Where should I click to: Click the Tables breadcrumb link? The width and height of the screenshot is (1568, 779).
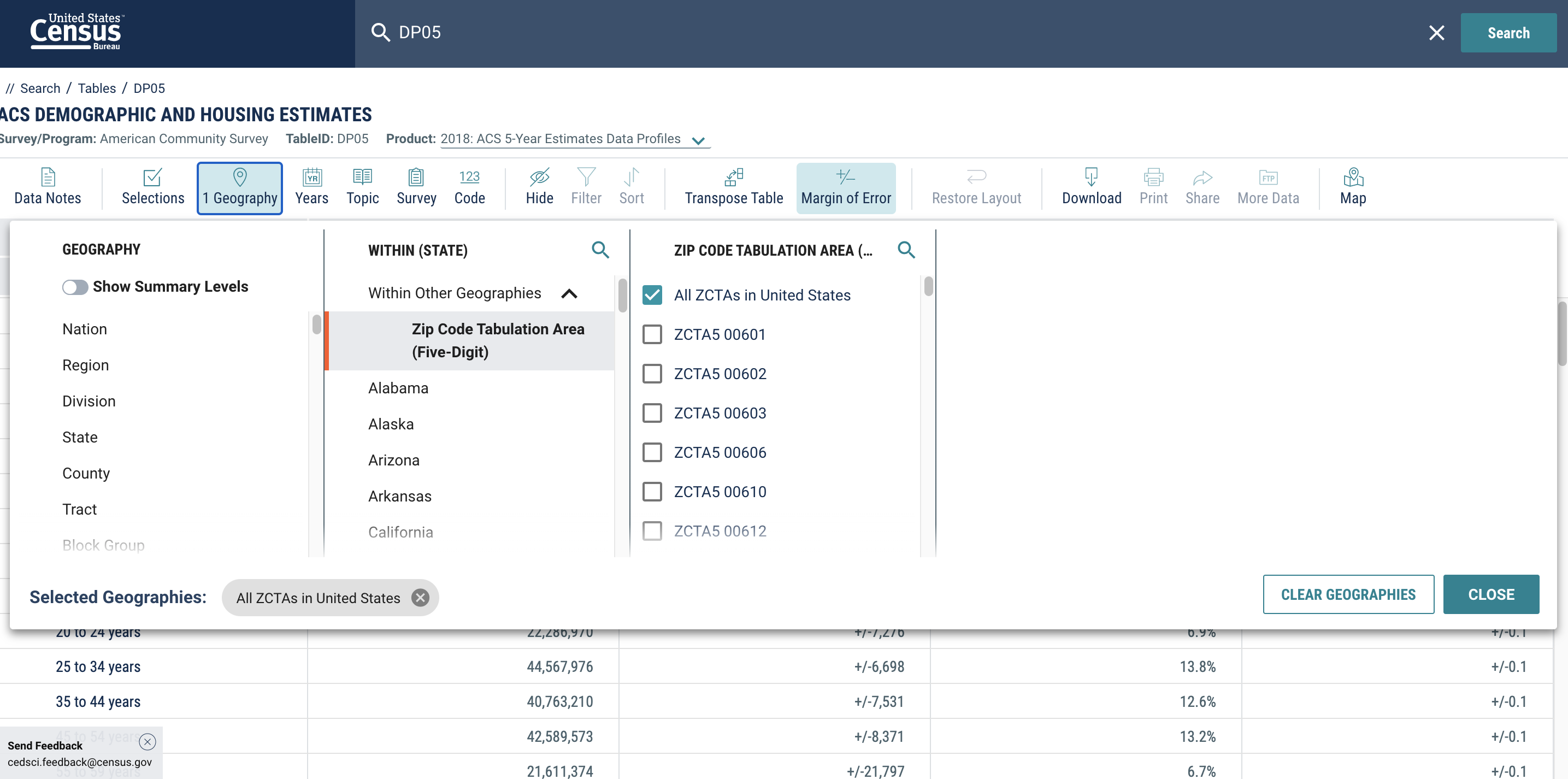97,88
